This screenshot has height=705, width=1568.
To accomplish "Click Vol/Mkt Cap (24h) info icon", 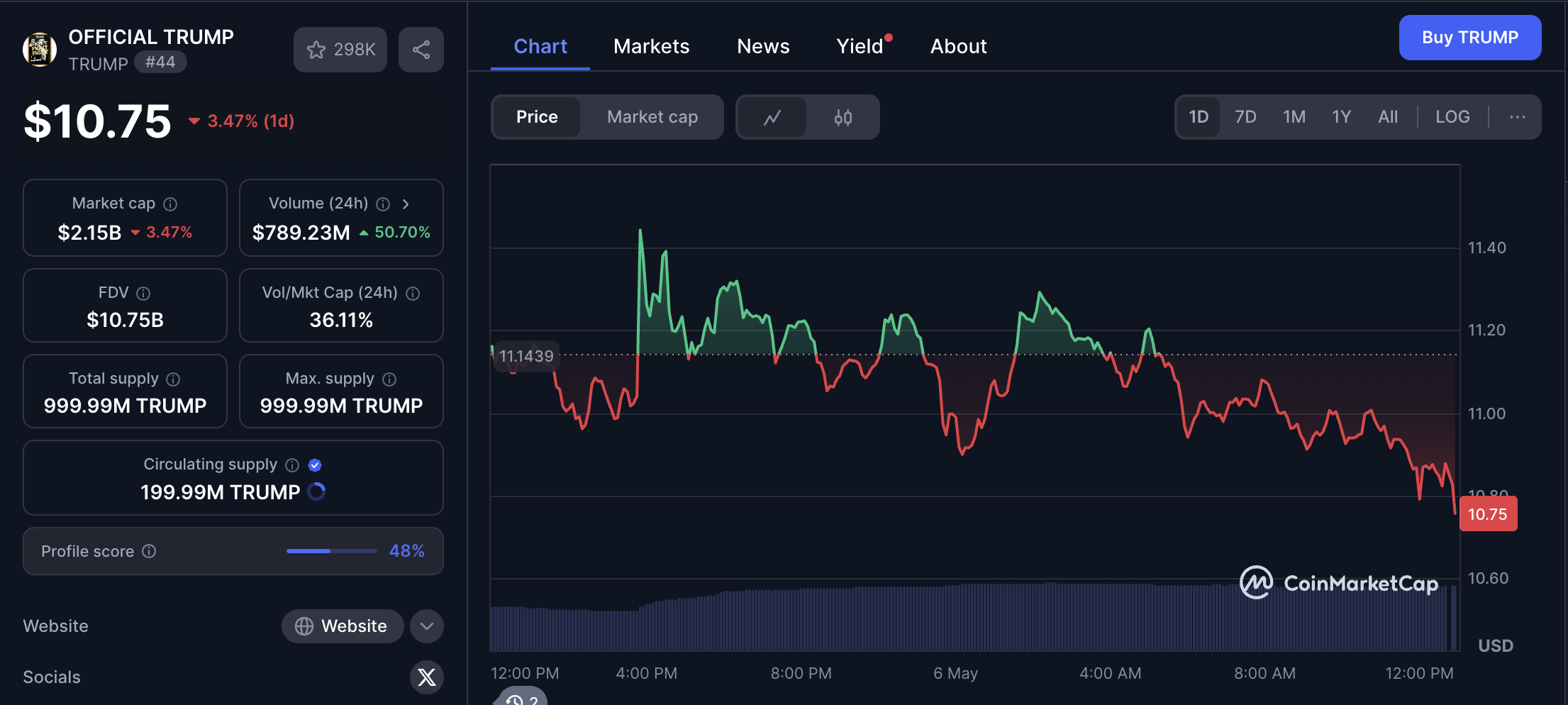I will coord(413,293).
